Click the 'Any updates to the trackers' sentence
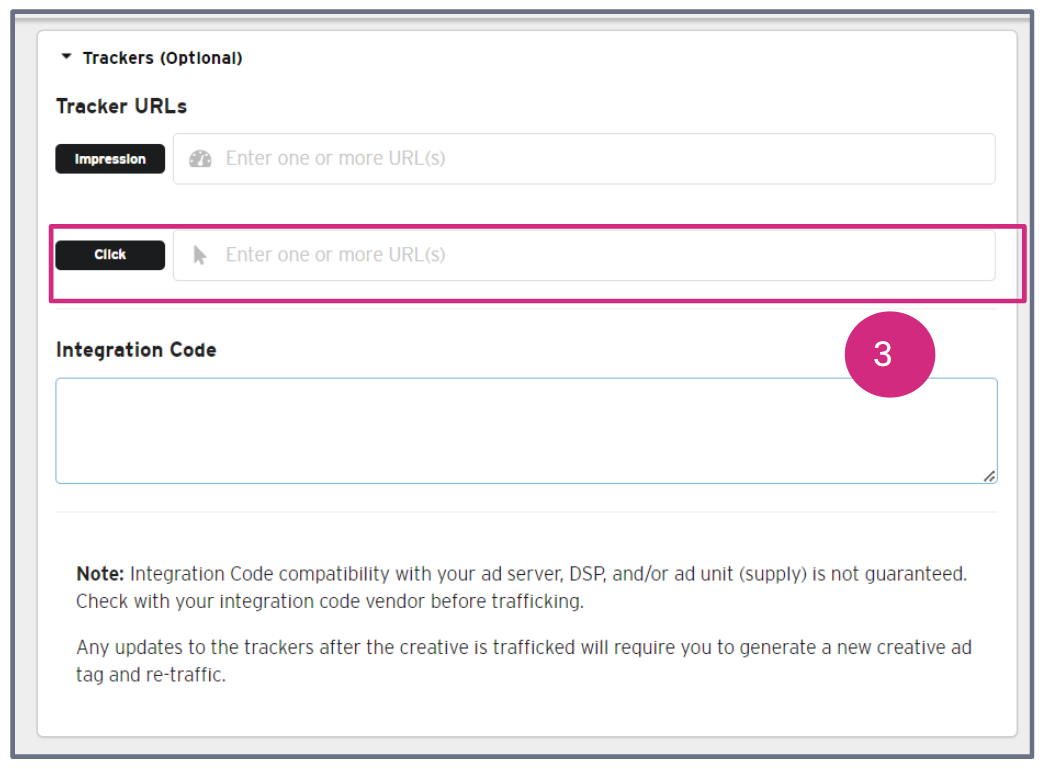Image resolution: width=1050 pixels, height=769 pixels. tap(523, 648)
